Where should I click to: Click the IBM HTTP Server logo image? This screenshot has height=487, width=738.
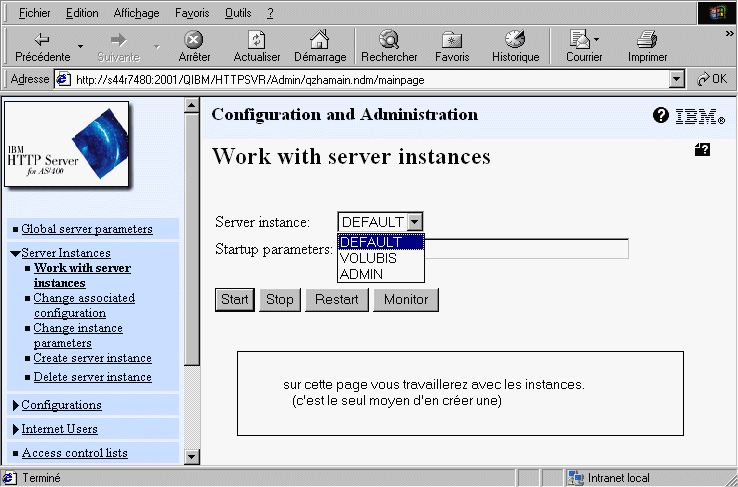click(66, 144)
